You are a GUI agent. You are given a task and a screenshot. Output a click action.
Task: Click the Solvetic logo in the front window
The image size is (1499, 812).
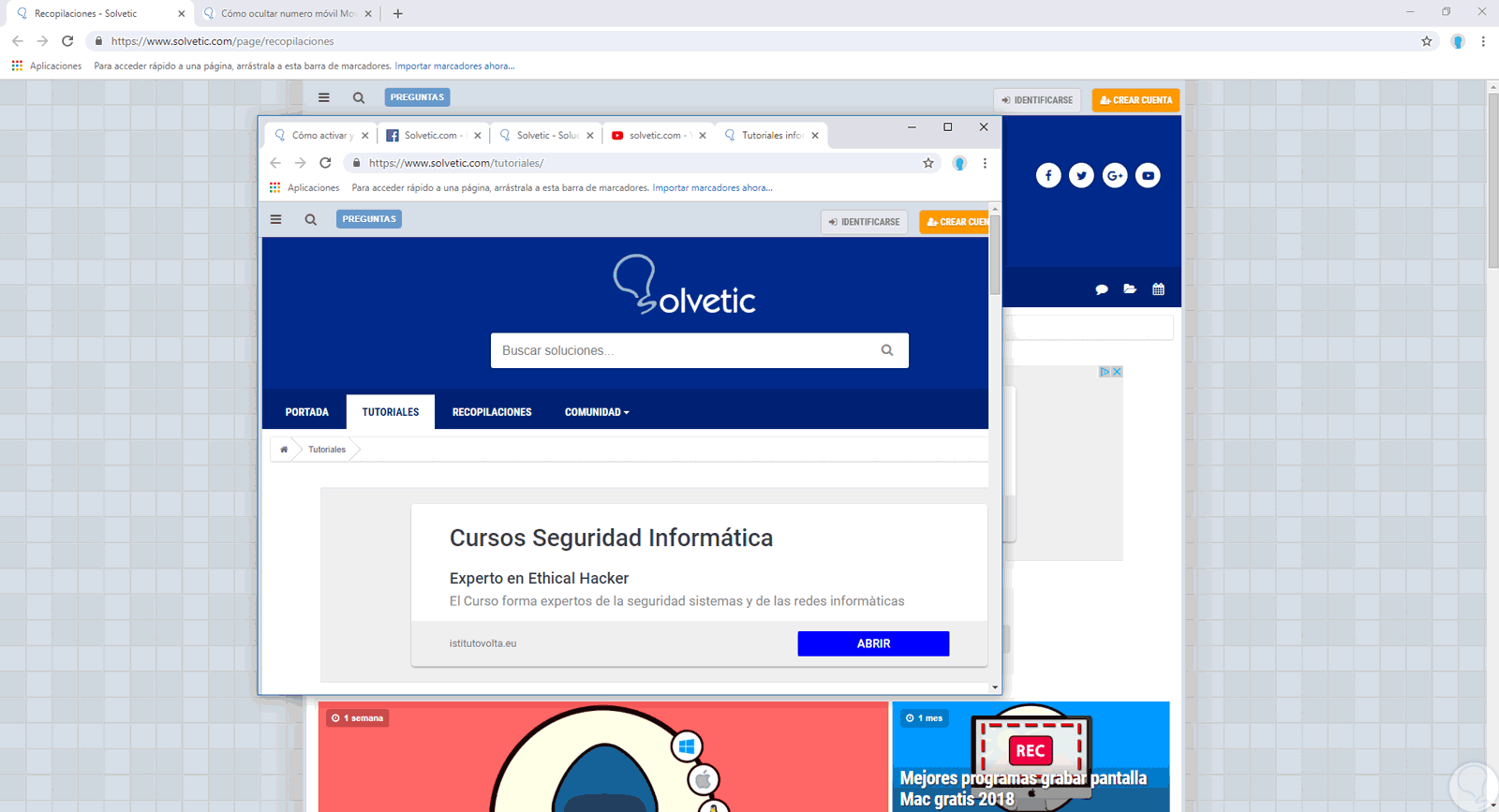684,285
